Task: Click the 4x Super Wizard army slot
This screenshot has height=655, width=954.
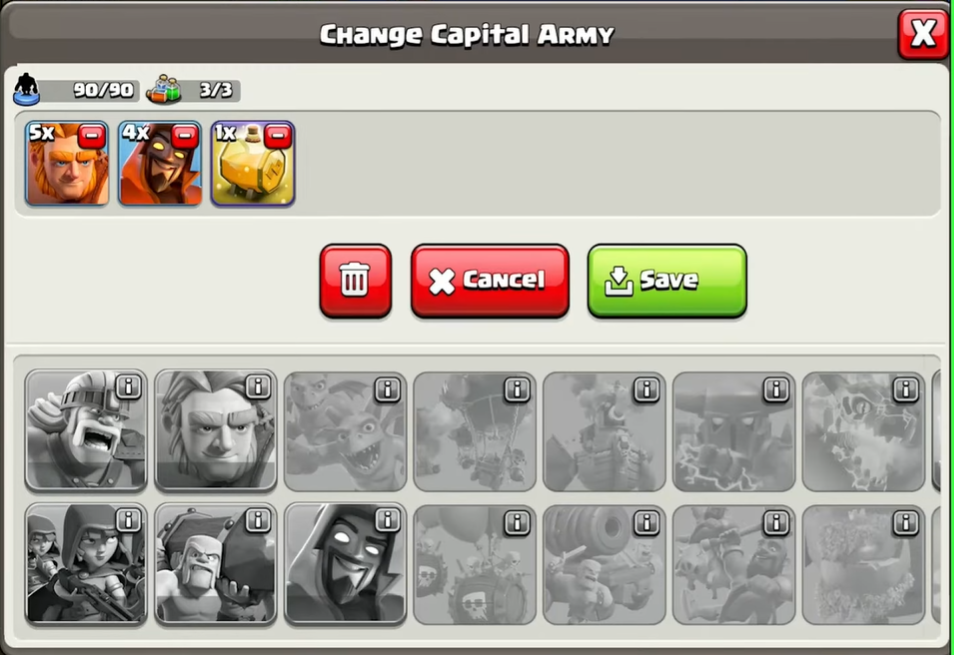Action: 160,164
